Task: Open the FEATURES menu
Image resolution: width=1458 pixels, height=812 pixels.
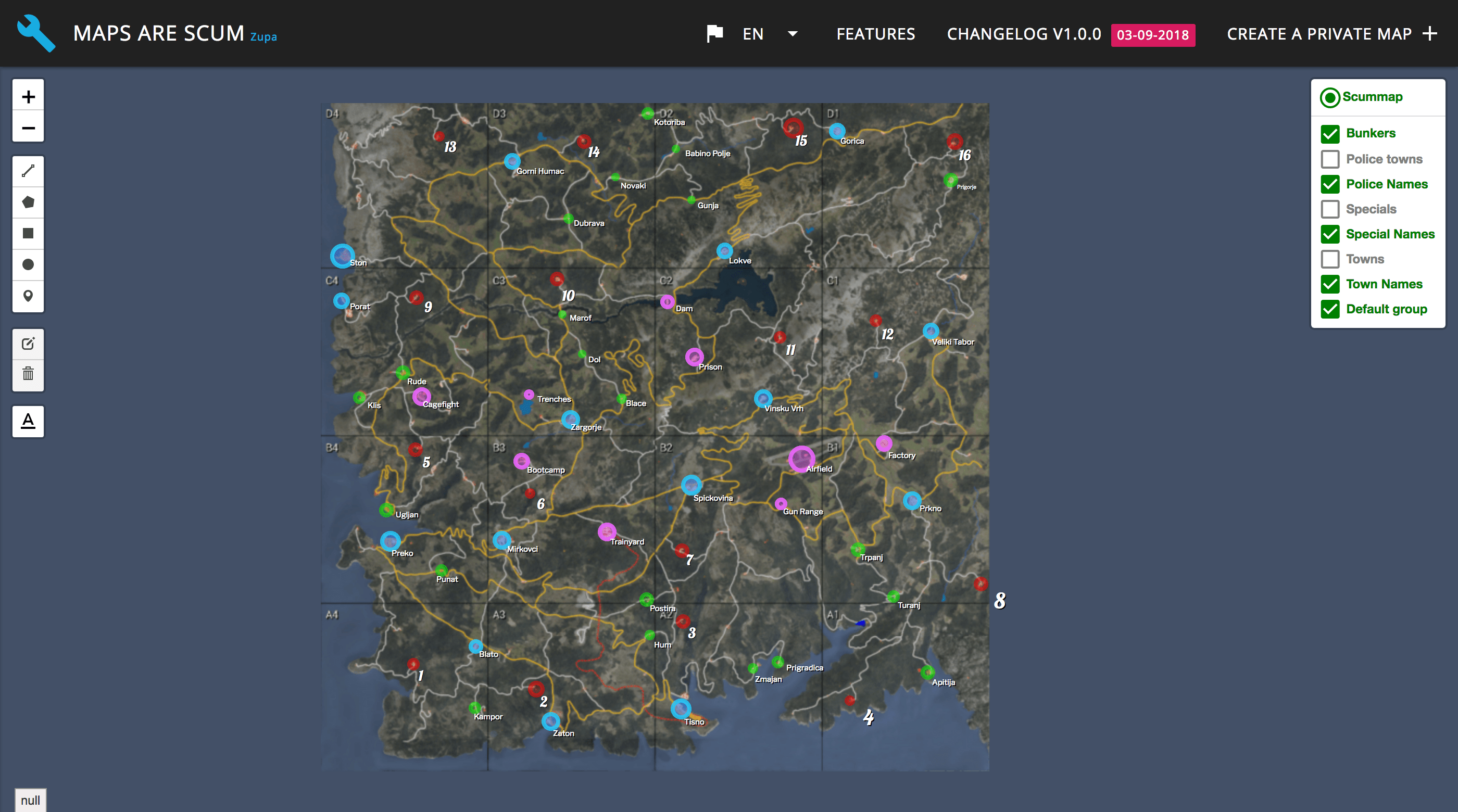Action: coord(876,34)
